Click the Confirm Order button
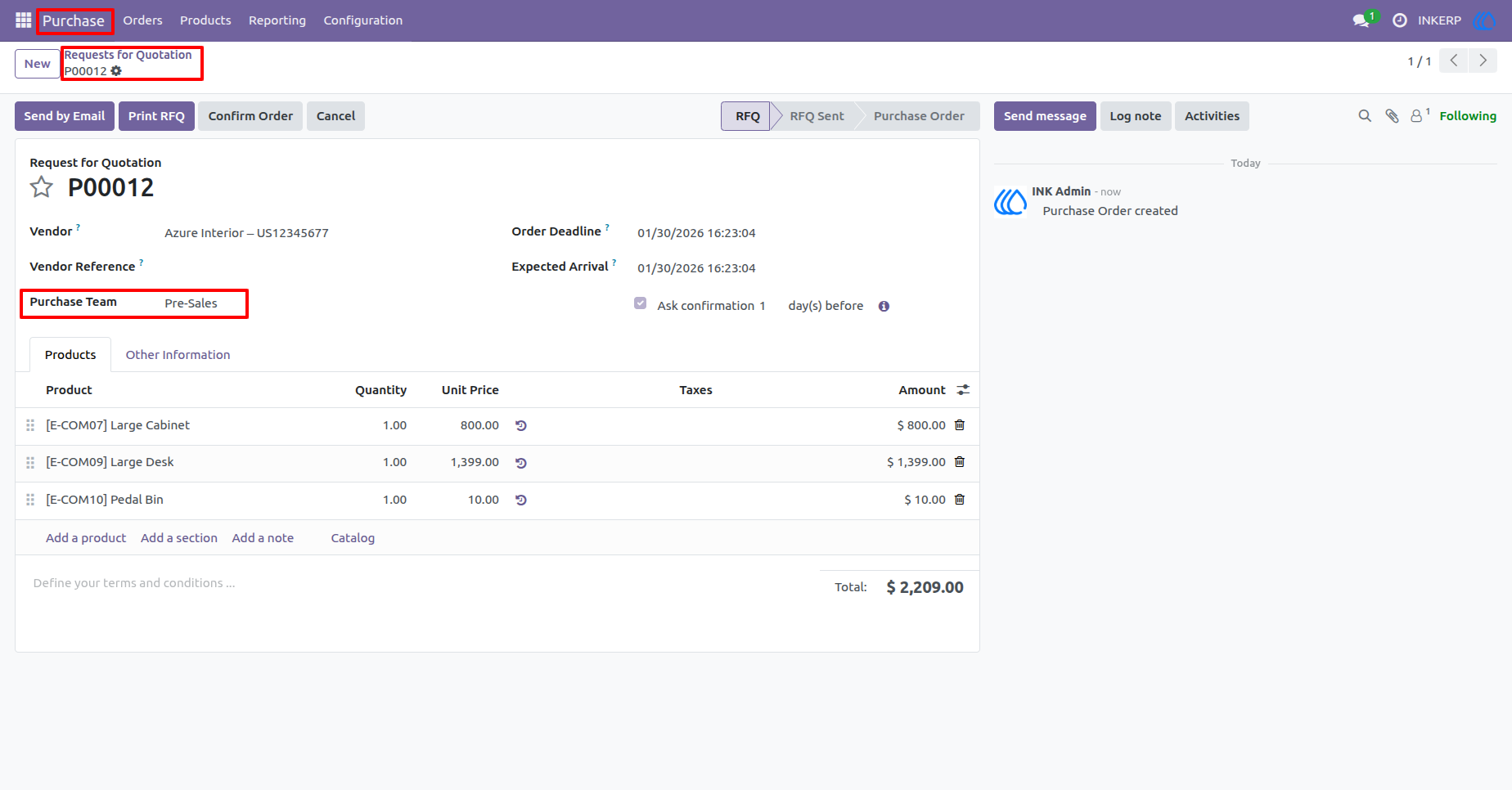1512x790 pixels. point(250,116)
